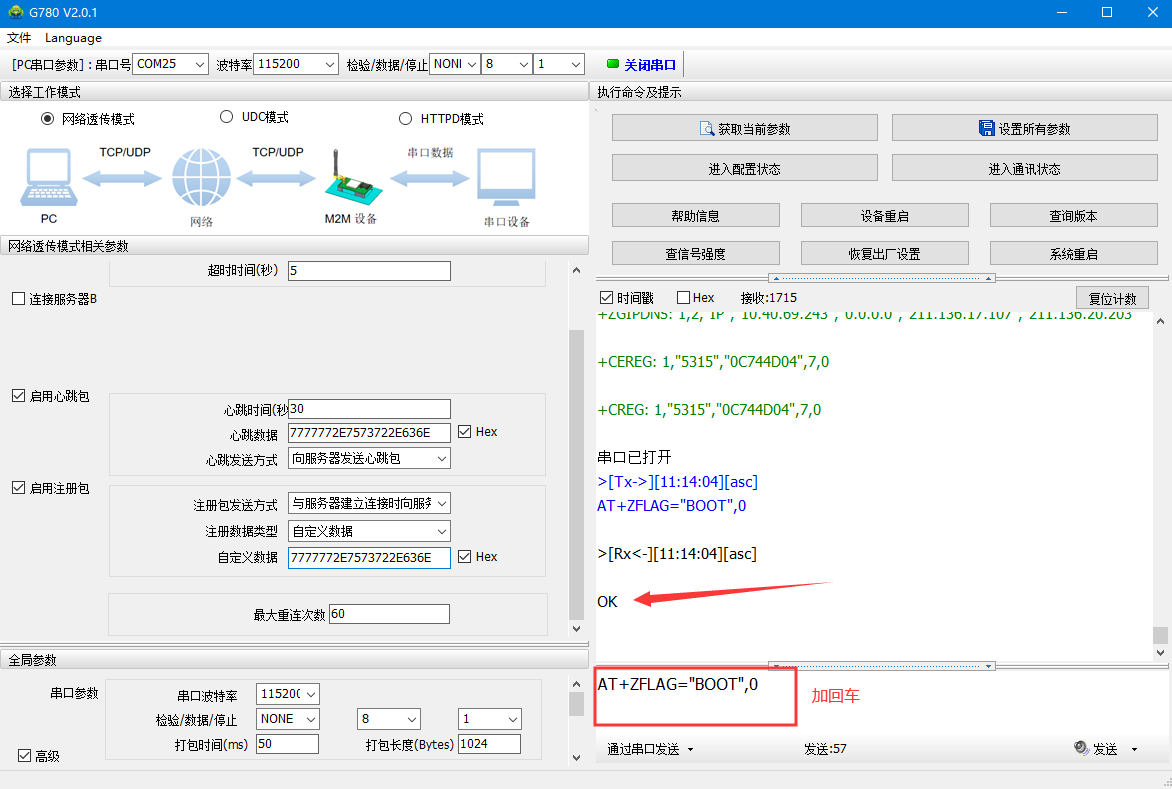This screenshot has height=789, width=1172.
Task: Toggle the 时间戳 timestamp checkbox
Action: click(x=606, y=297)
